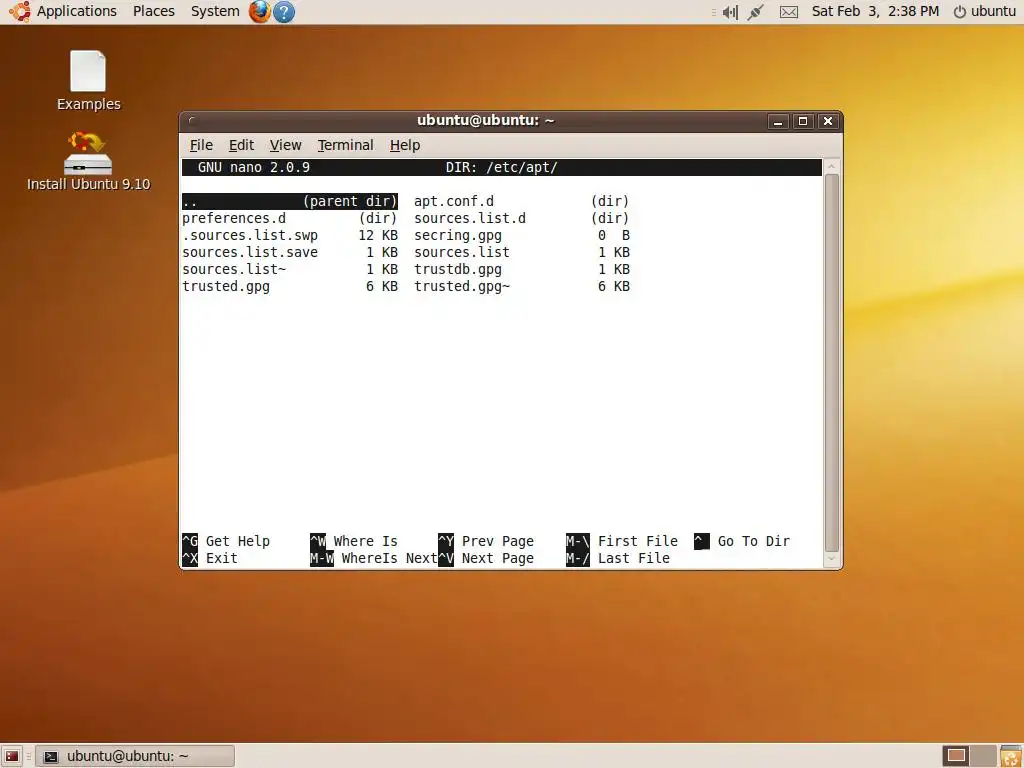Select the 'secring.gpg' file entry
This screenshot has height=768, width=1024.
click(522, 235)
